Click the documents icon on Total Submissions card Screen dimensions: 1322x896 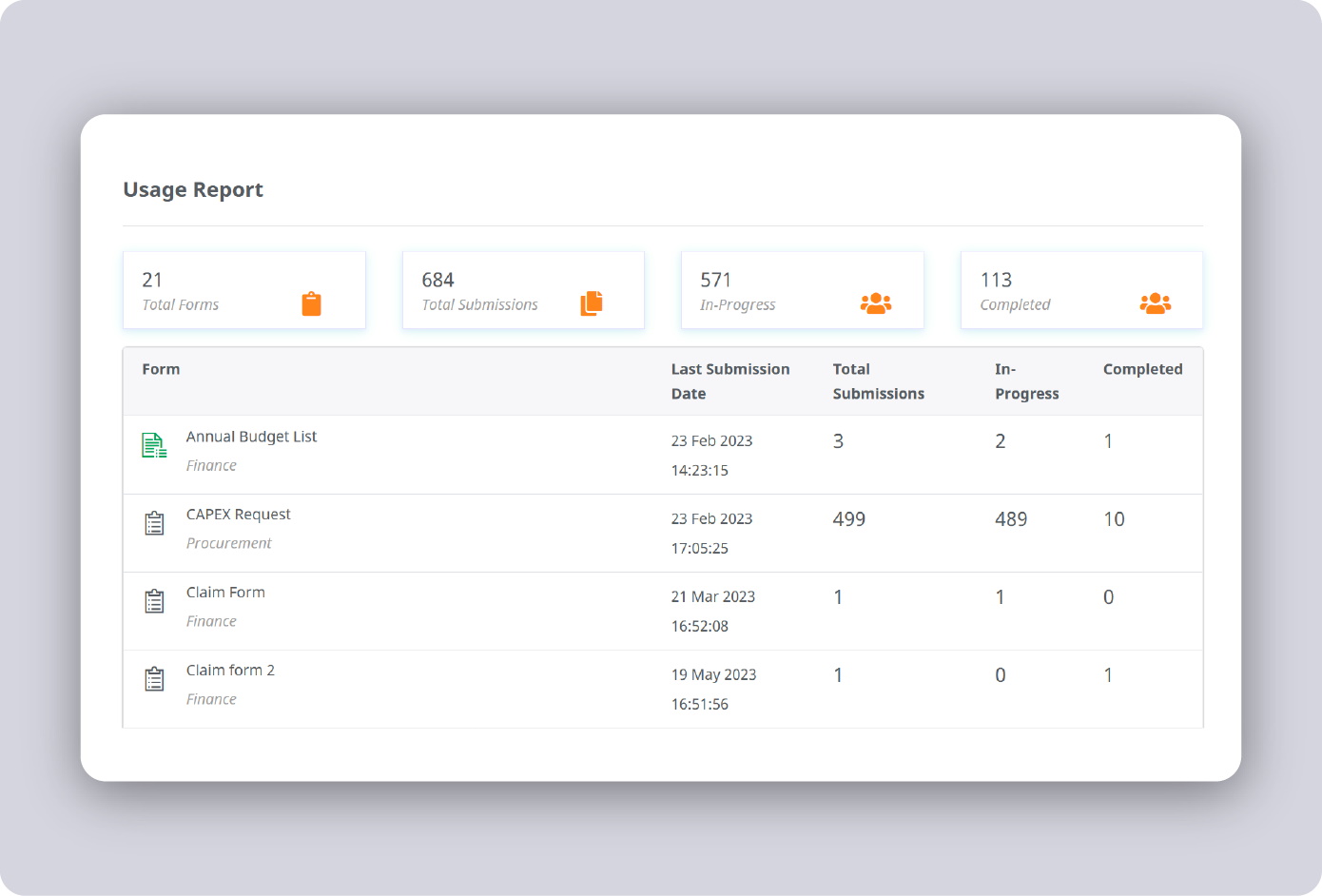590,302
